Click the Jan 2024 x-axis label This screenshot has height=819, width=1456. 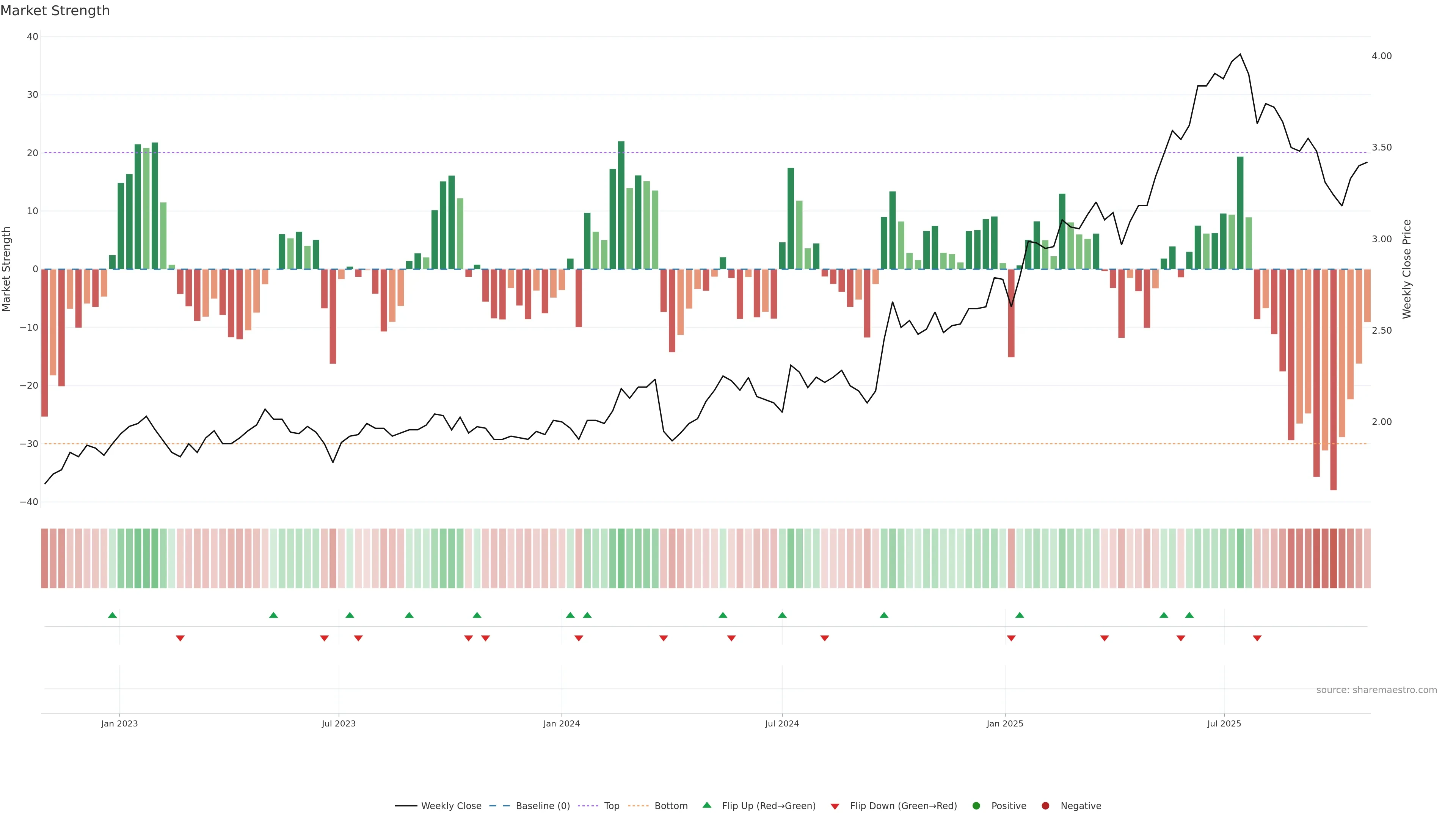pos(561,723)
